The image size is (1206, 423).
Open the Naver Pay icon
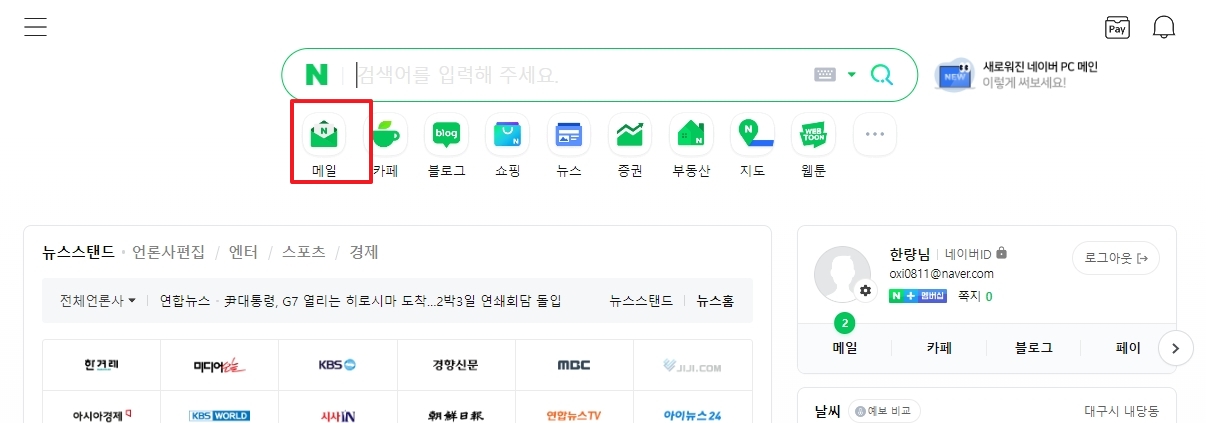click(x=1117, y=27)
